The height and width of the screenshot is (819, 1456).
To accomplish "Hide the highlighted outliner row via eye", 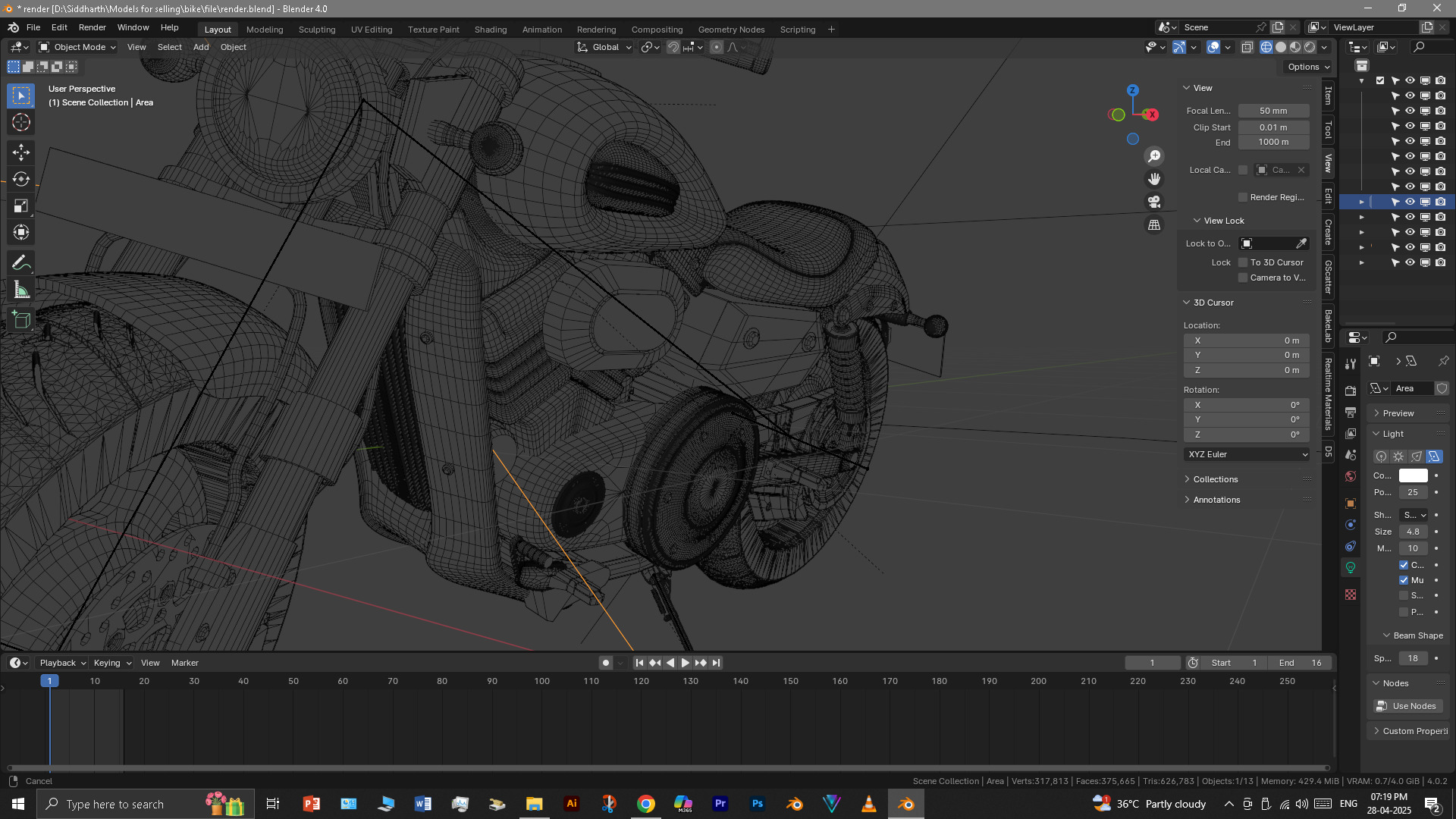I will pos(1410,202).
